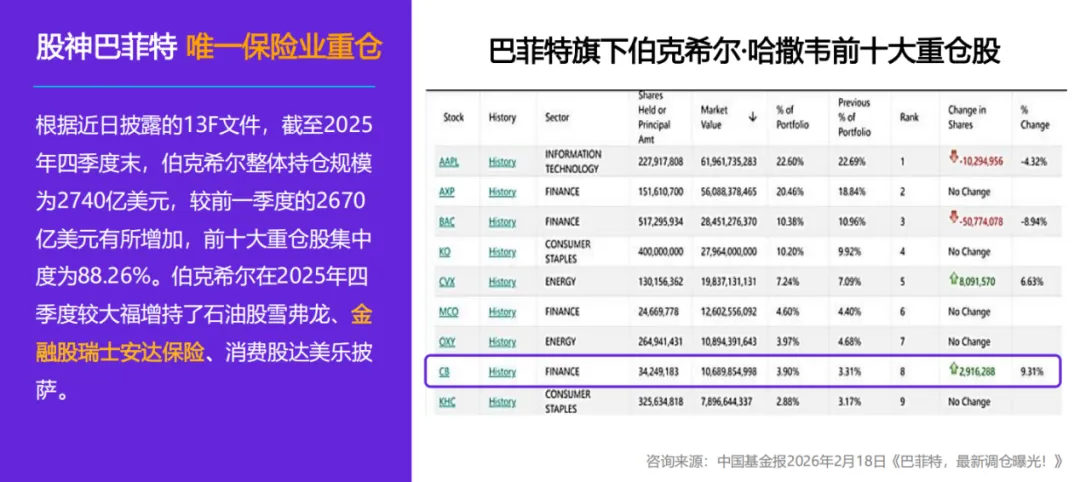The height and width of the screenshot is (482, 1080).
Task: Click market value 28,451,276,370
Action: 729,222
